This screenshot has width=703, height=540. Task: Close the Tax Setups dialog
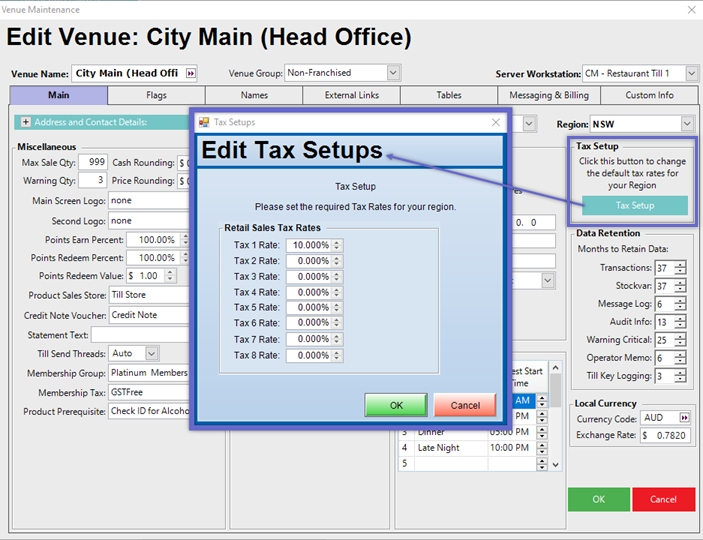(495, 122)
